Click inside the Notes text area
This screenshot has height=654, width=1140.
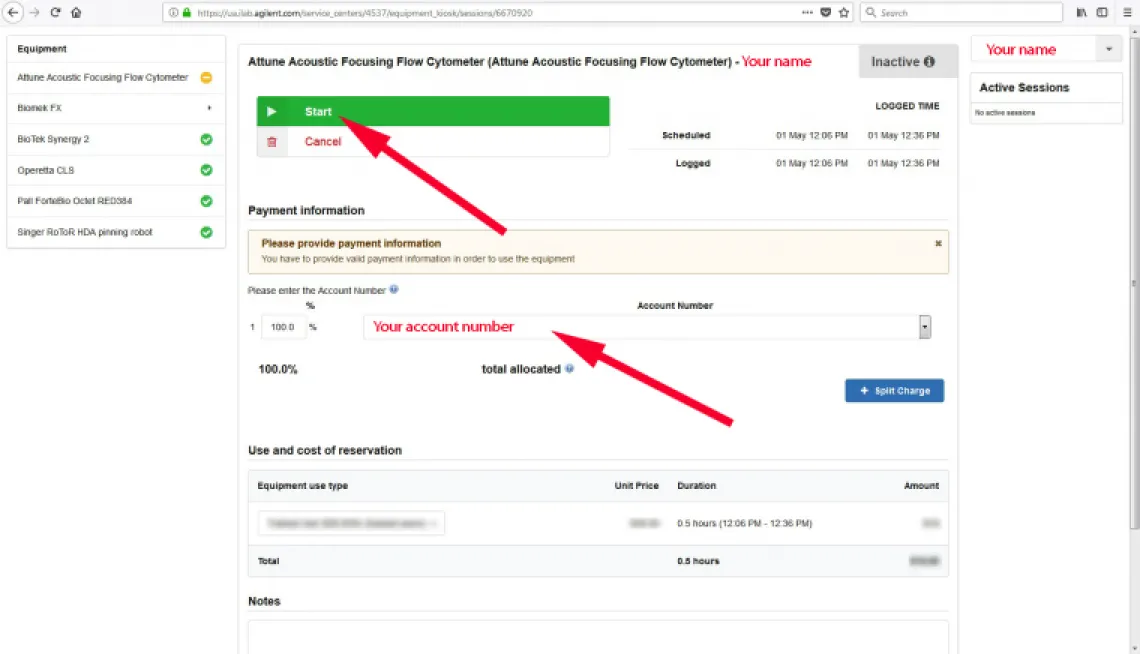click(598, 636)
